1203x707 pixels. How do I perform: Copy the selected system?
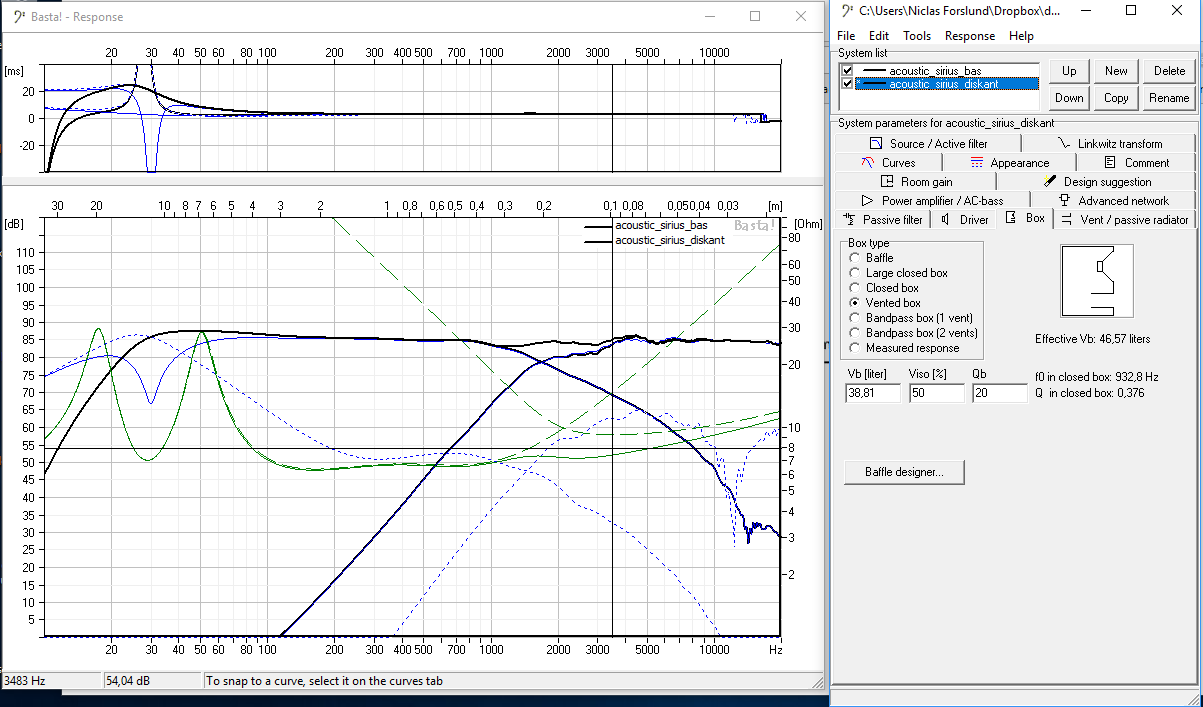point(1116,97)
